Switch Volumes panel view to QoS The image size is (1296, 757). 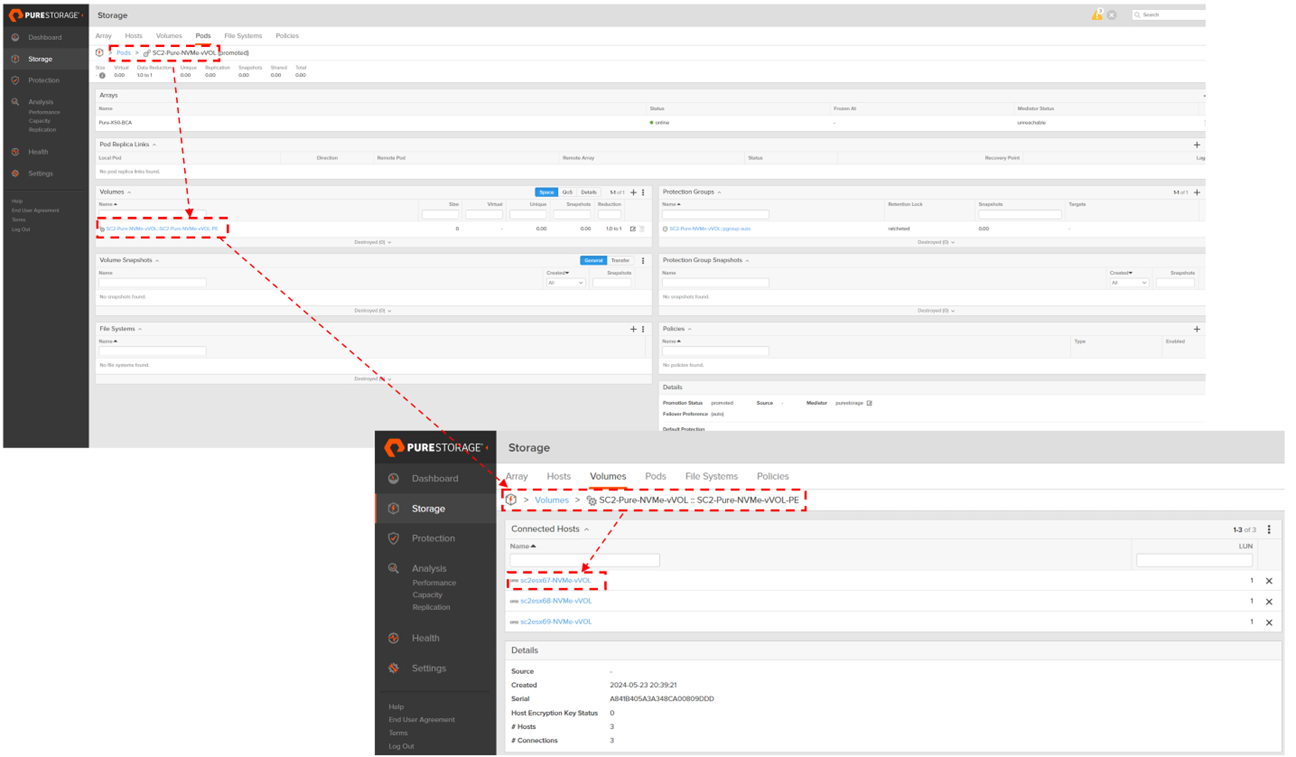point(567,192)
